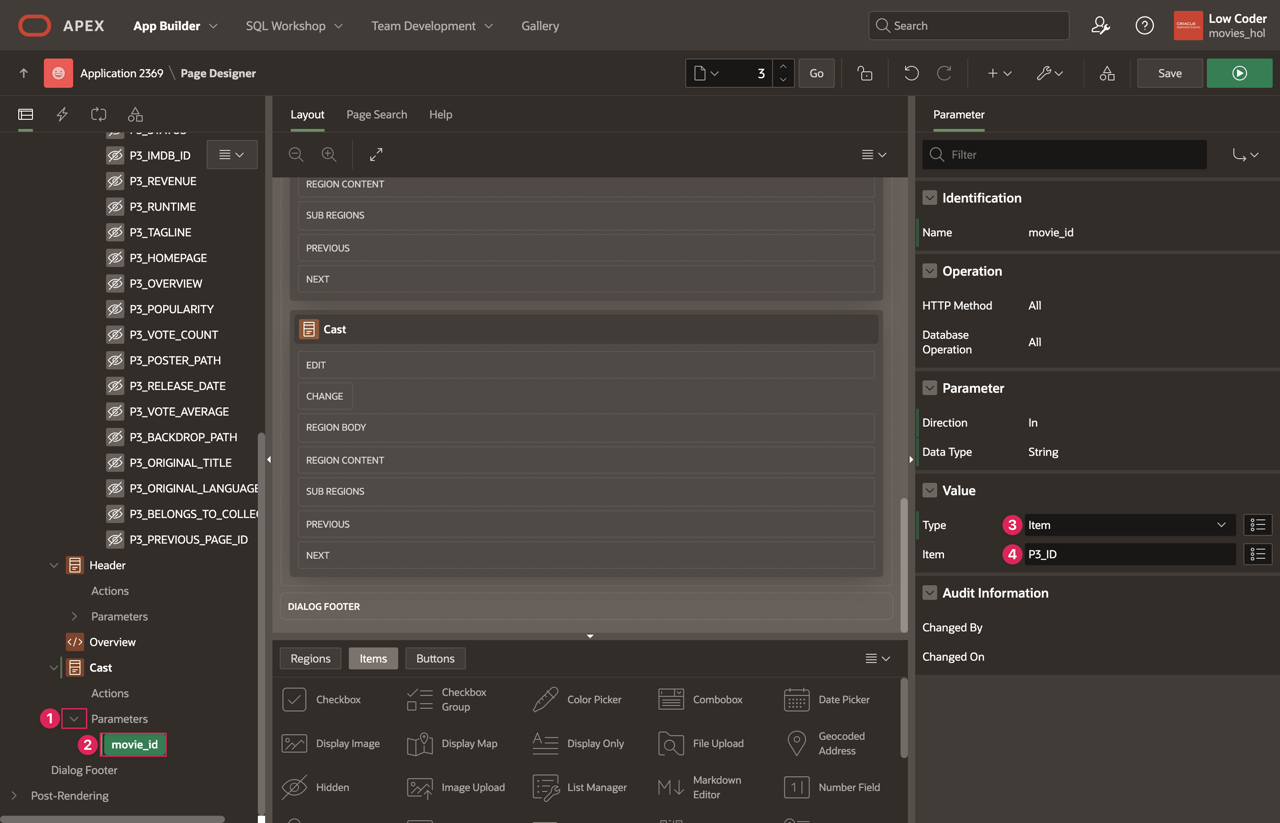Collapse the Identification section

930,198
